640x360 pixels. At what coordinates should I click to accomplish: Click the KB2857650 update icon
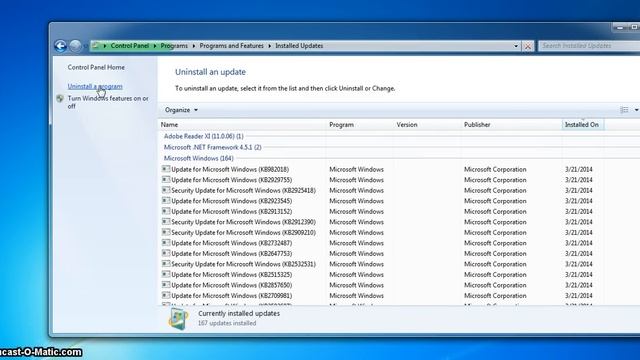tap(166, 285)
